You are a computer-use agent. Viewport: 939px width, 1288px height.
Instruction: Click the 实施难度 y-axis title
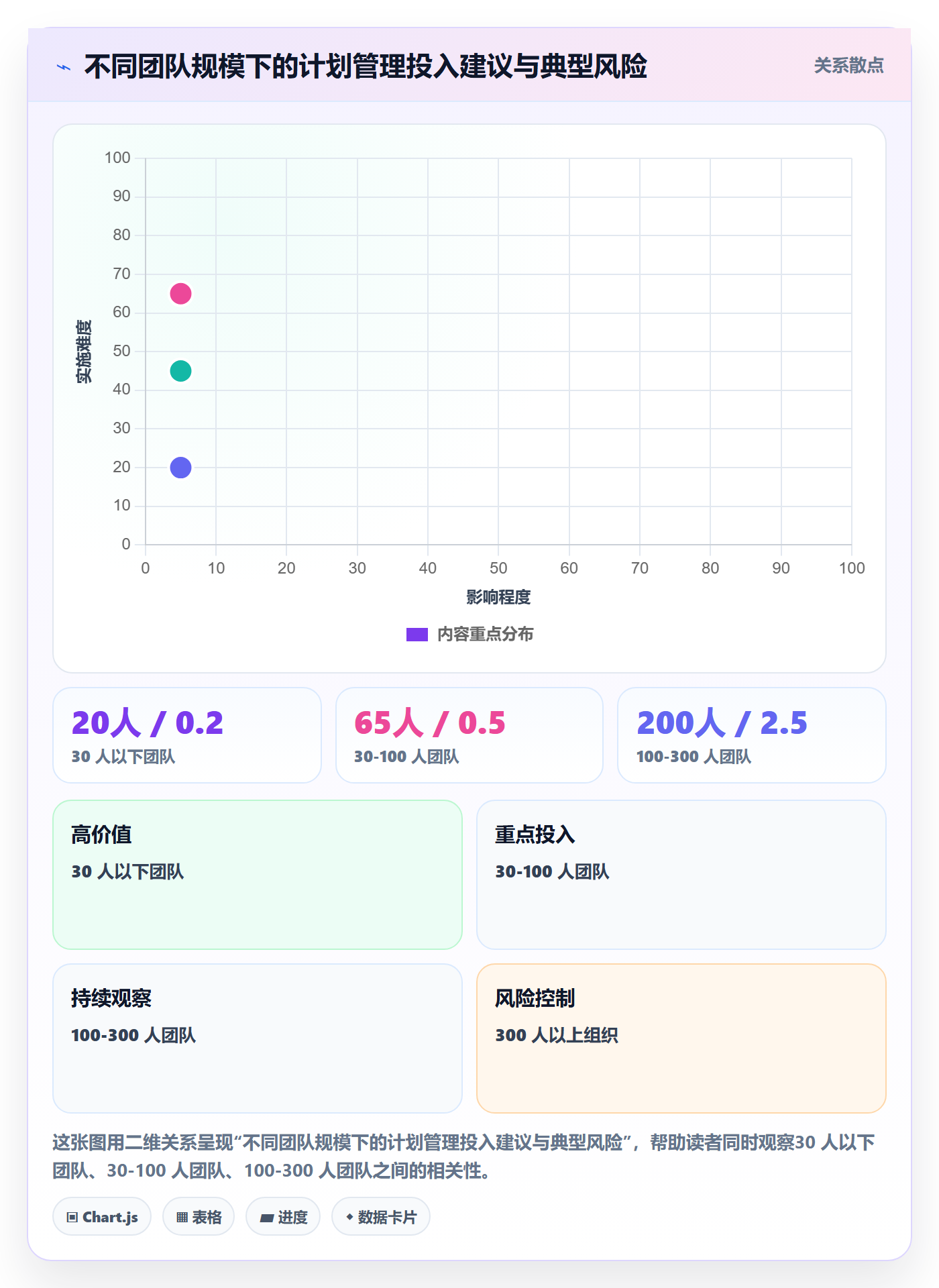click(x=84, y=352)
